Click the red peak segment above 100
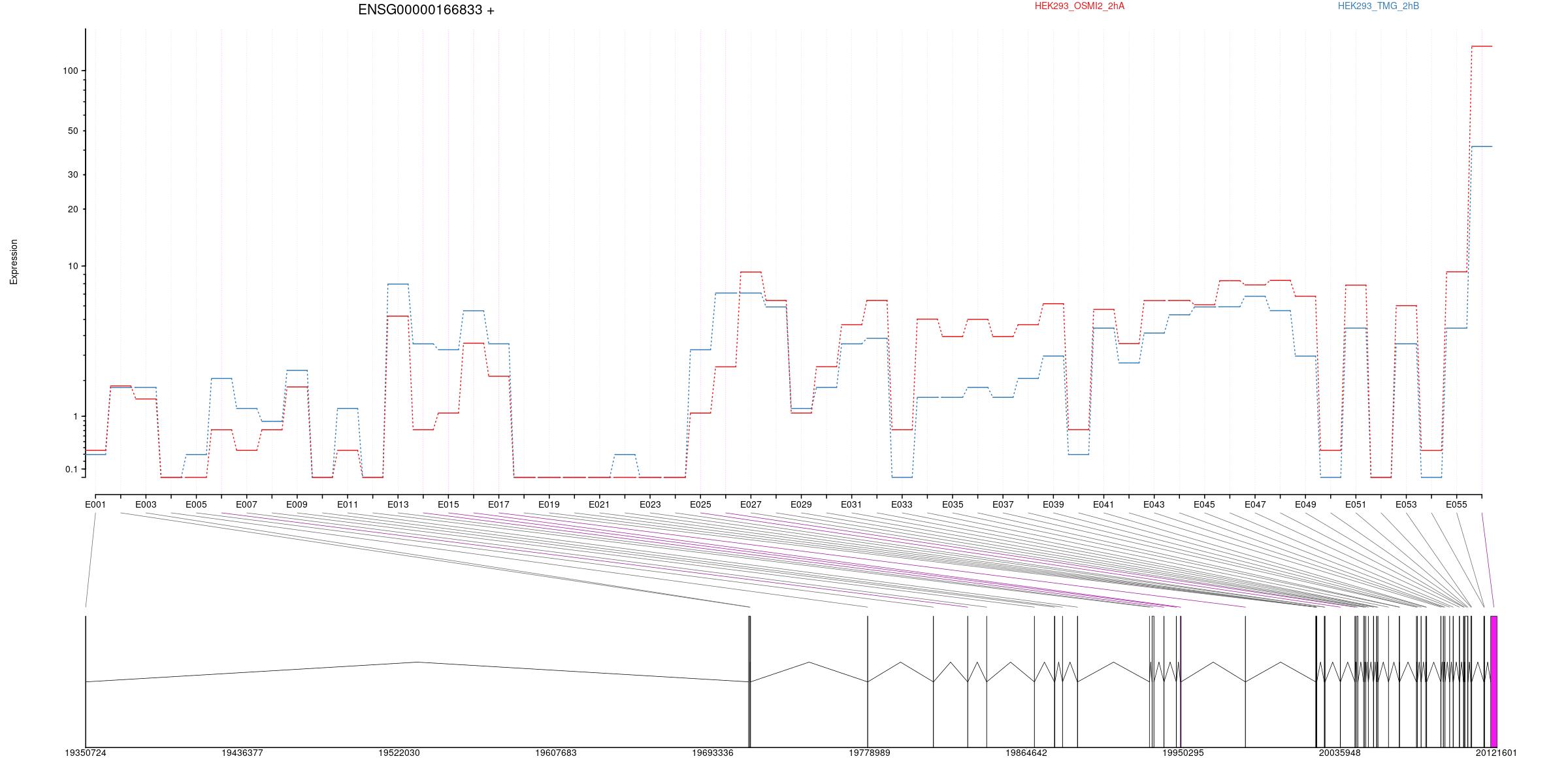This screenshot has width=1568, height=784. click(x=1482, y=46)
